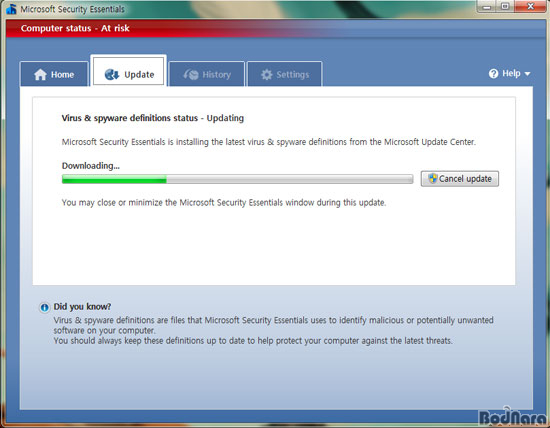The height and width of the screenshot is (428, 550).
Task: Click the shield icon on Cancel update button
Action: click(x=433, y=178)
